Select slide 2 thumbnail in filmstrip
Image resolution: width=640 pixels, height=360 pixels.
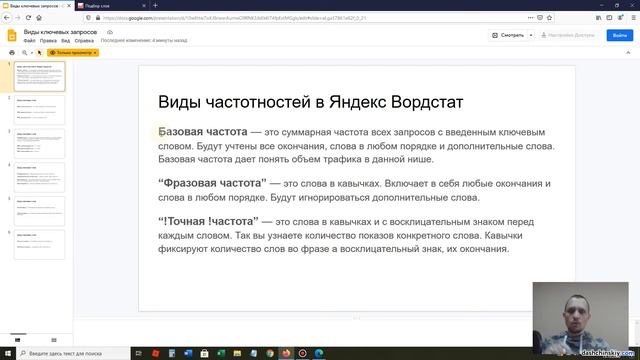tap(40, 110)
